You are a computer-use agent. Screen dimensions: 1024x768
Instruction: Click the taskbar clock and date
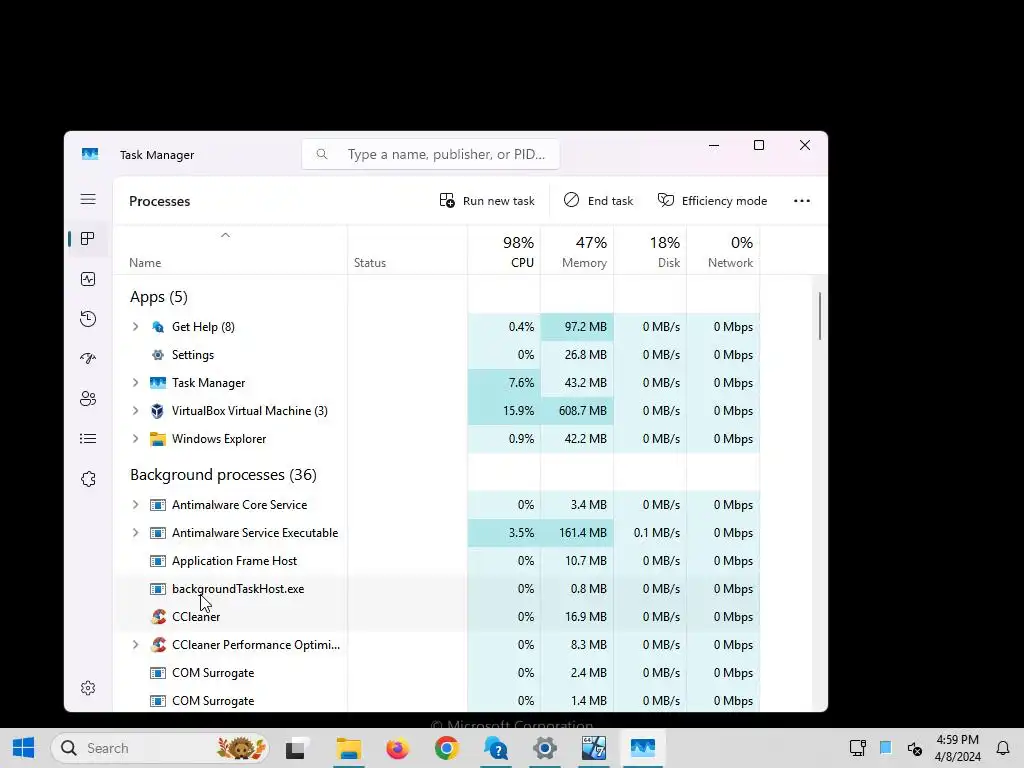[957, 748]
